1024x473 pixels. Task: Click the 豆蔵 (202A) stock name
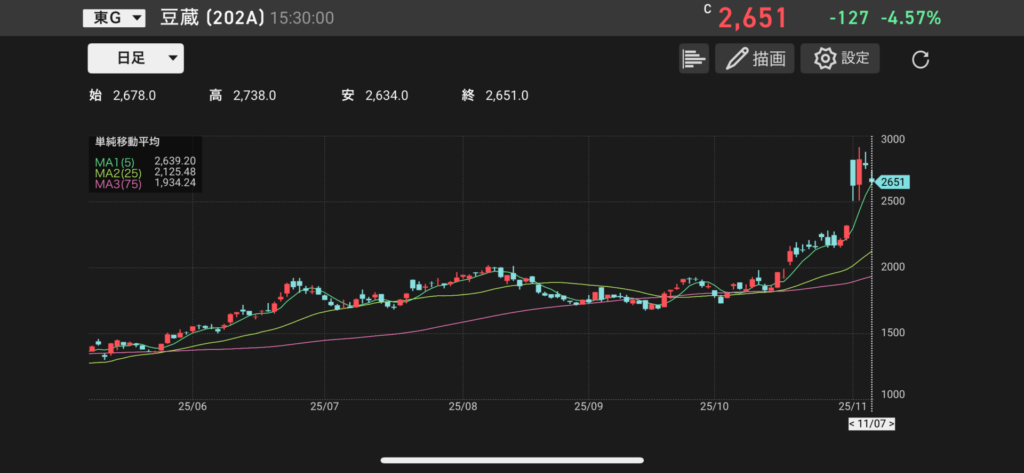pos(212,18)
